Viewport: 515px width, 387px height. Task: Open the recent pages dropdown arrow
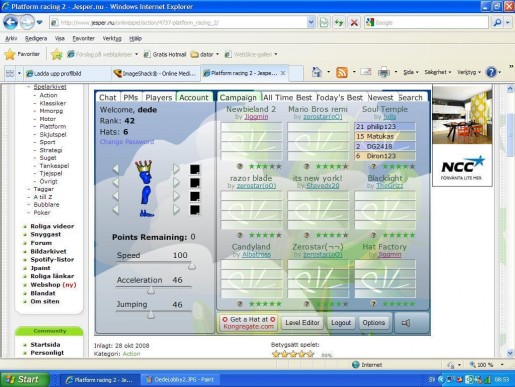tap(40, 23)
